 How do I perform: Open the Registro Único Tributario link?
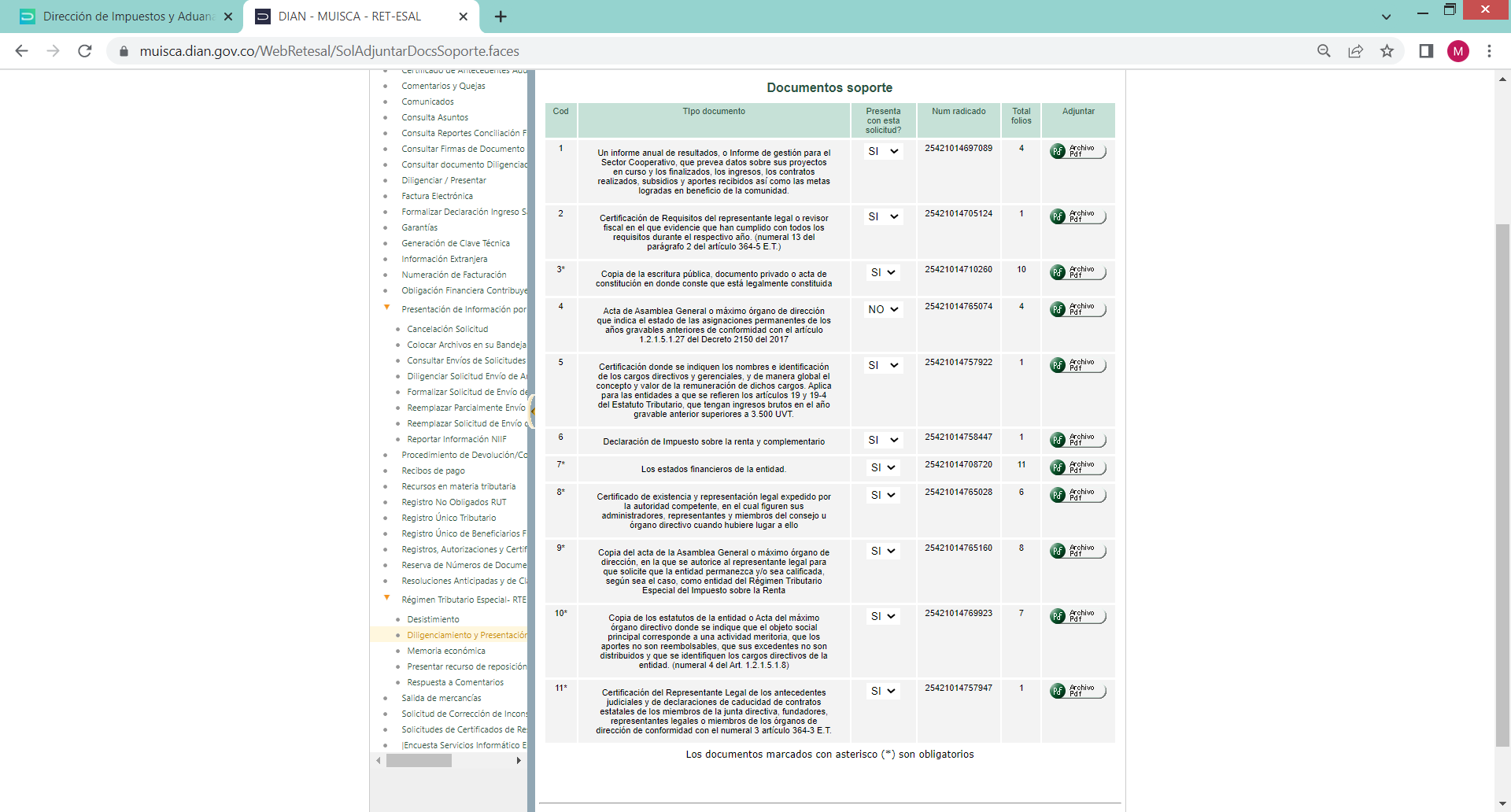click(449, 518)
